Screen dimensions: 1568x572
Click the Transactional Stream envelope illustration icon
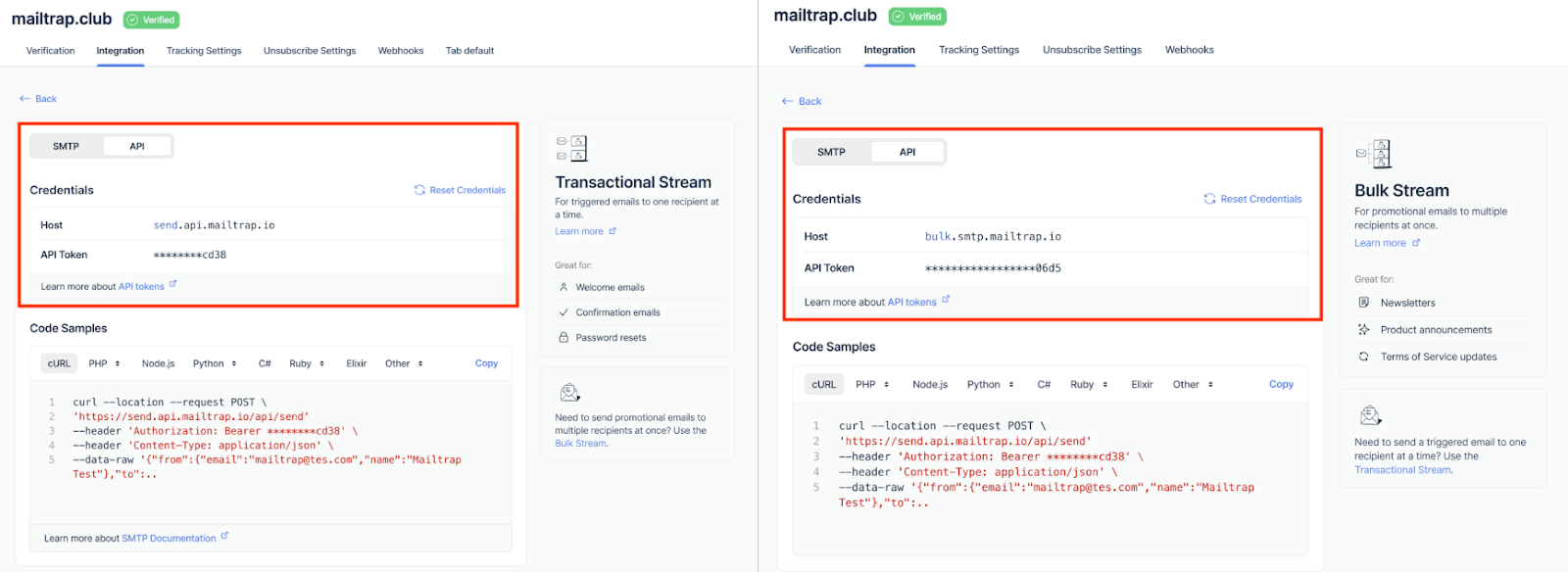click(571, 149)
